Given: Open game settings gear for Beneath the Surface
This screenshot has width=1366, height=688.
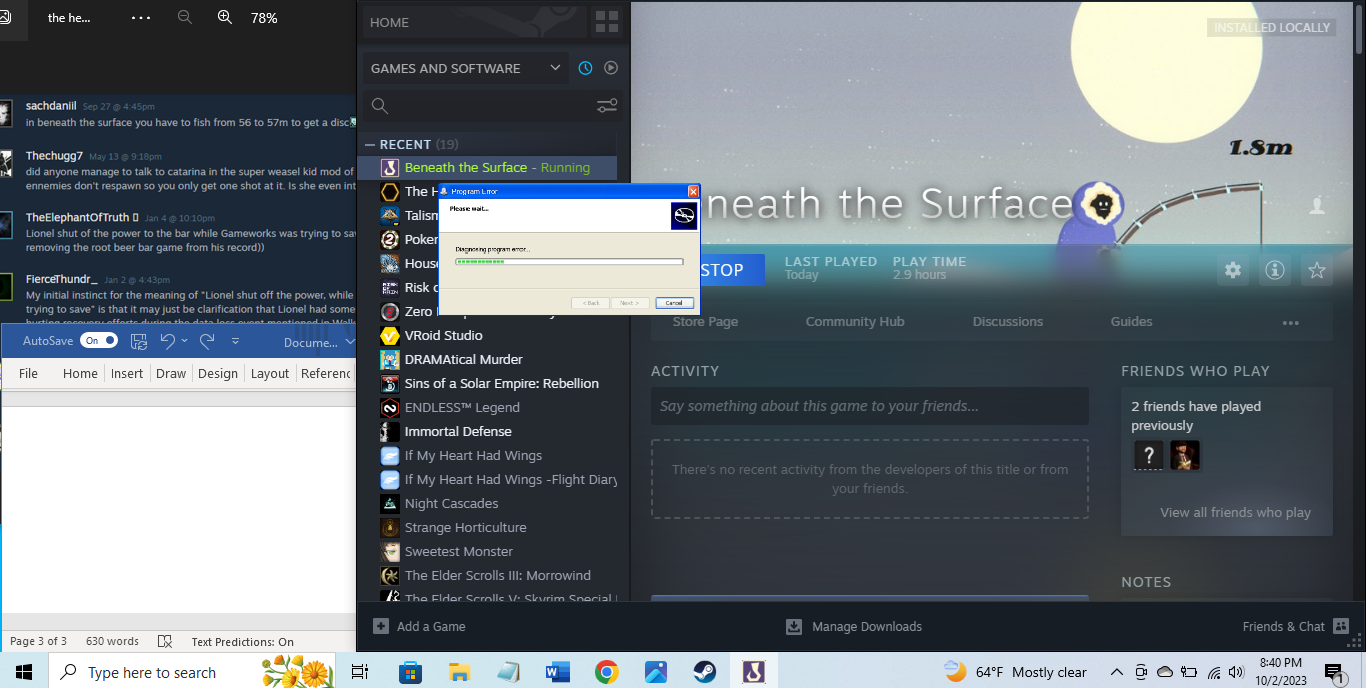Looking at the screenshot, I should [1233, 270].
